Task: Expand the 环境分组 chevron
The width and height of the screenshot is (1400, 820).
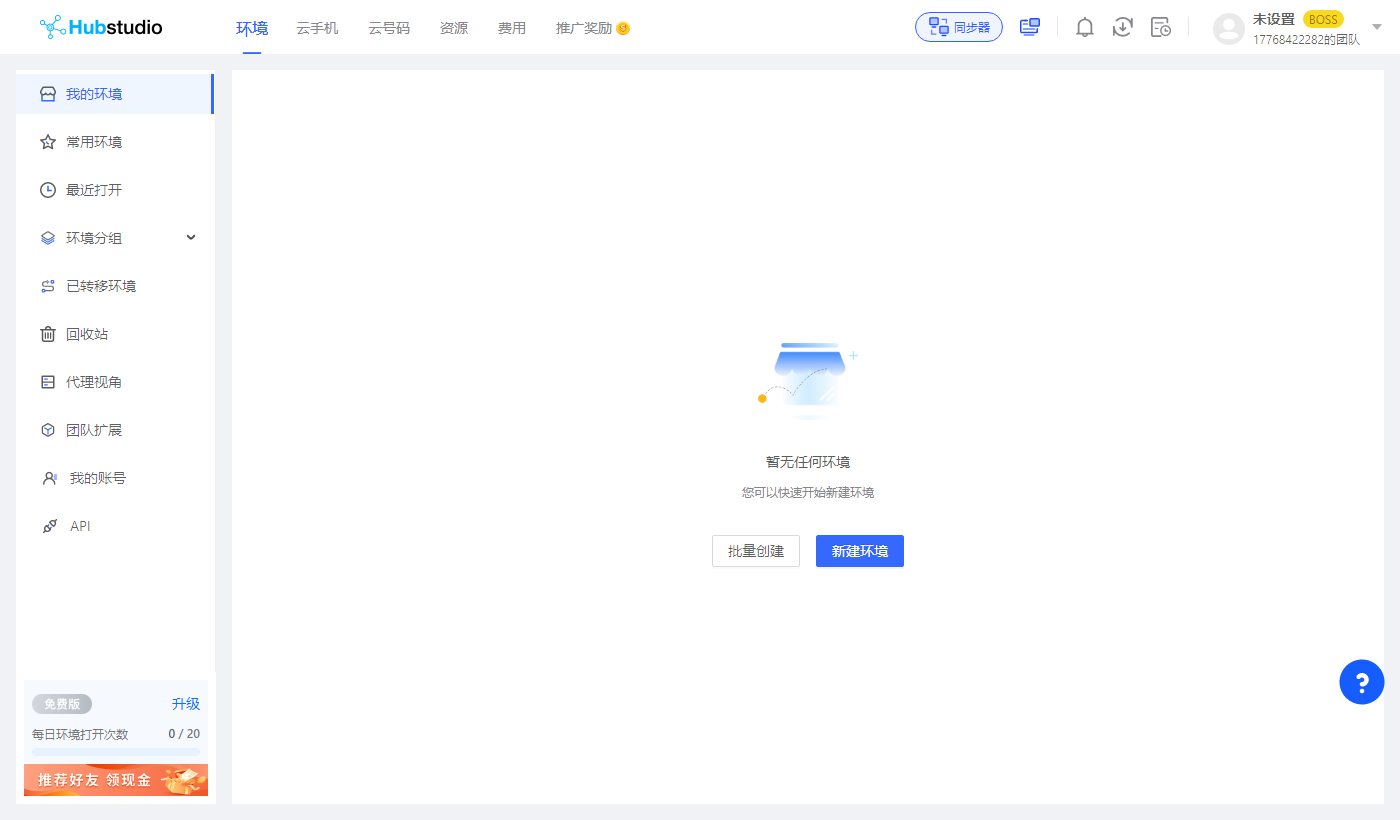Action: (191, 237)
